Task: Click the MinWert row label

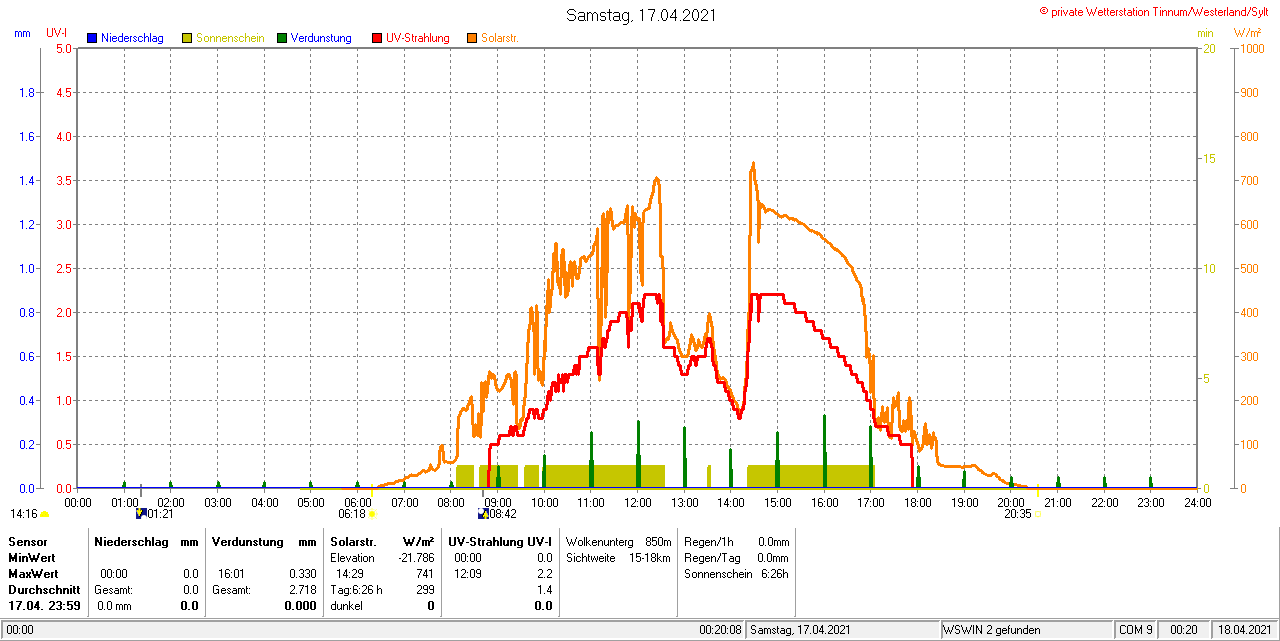Action: [x=32, y=558]
